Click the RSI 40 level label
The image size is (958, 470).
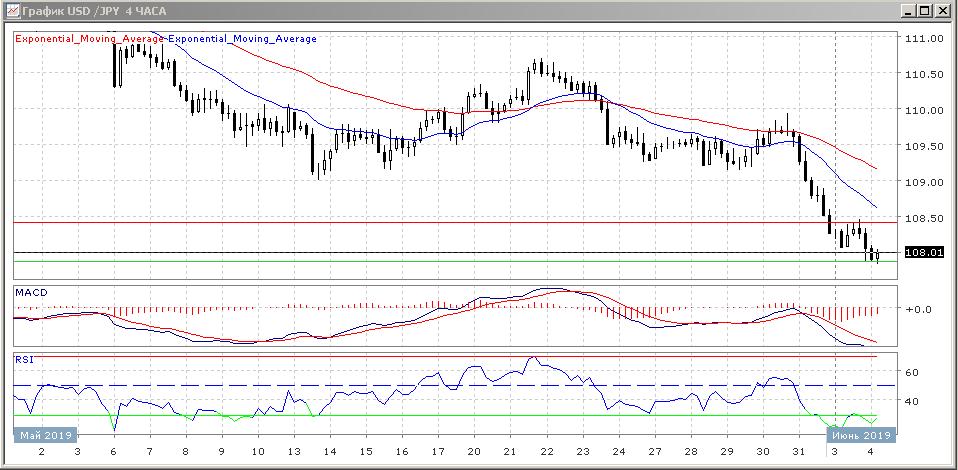click(x=911, y=402)
